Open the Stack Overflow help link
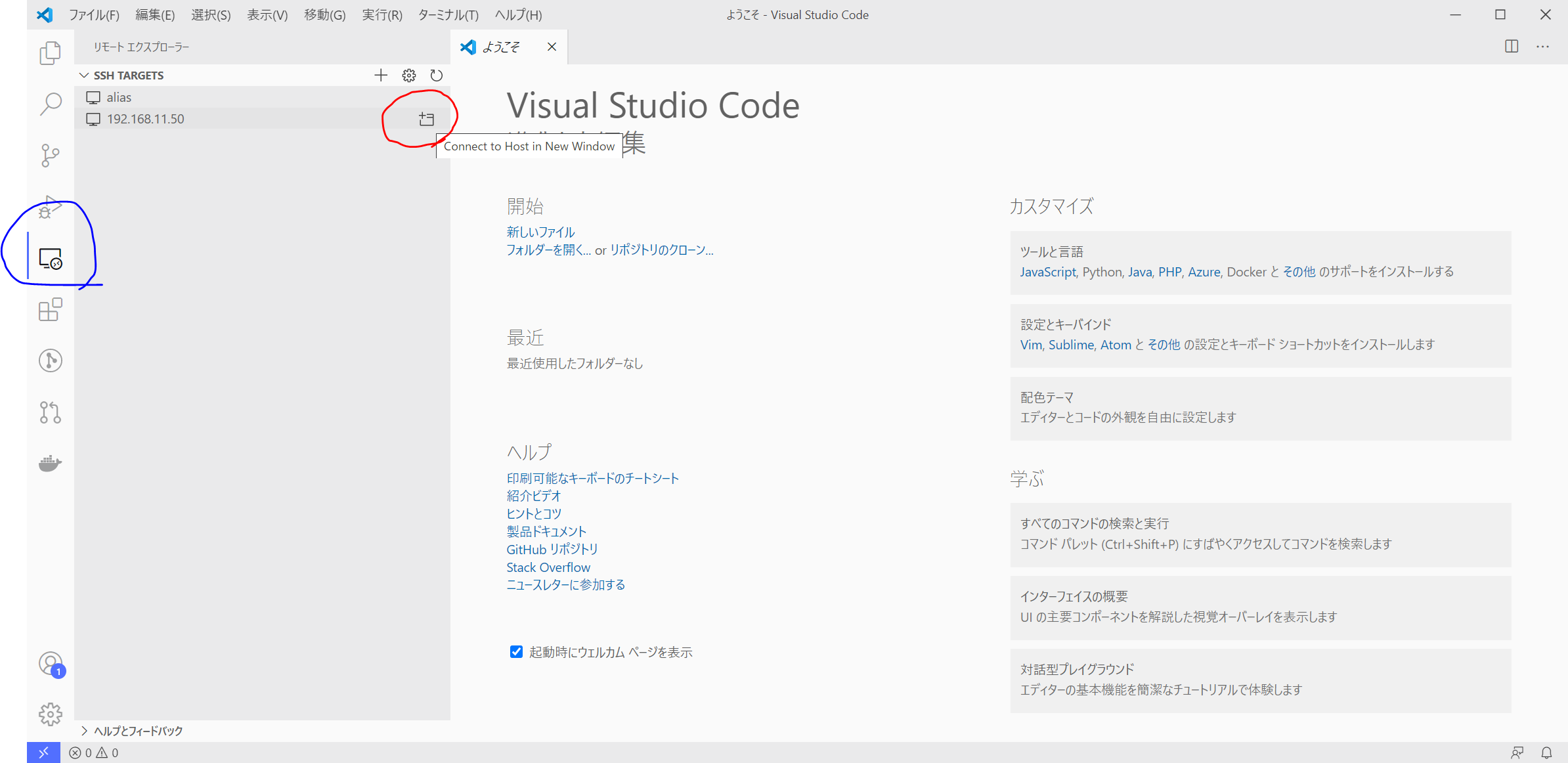This screenshot has width=1568, height=763. point(548,567)
